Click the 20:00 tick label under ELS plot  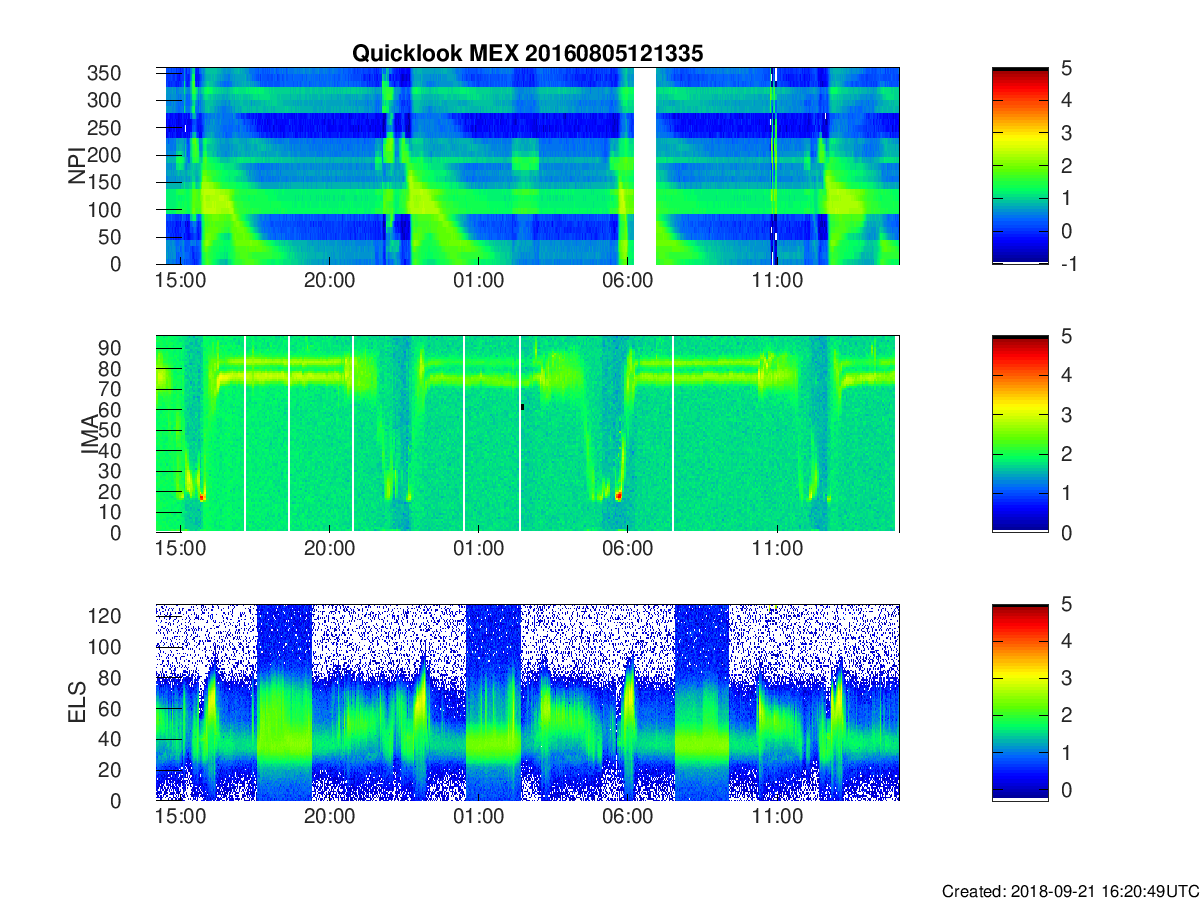[329, 818]
